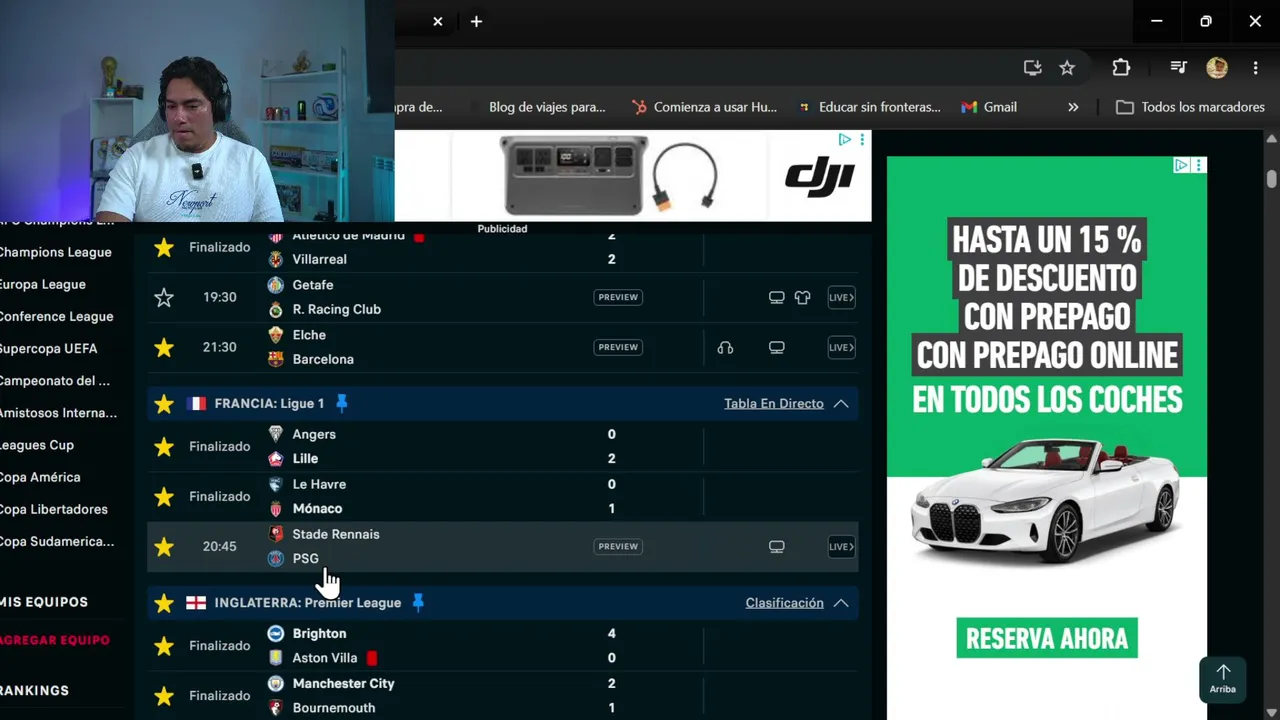The image size is (1280, 720).
Task: Click the page vertical scrollbar thumb
Action: click(1271, 179)
